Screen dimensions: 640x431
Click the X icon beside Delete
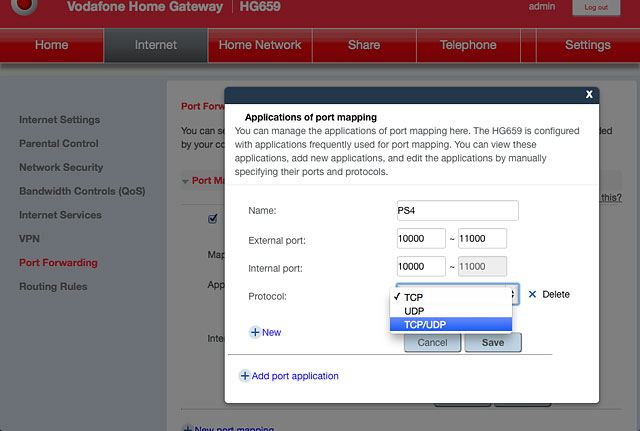(x=532, y=294)
